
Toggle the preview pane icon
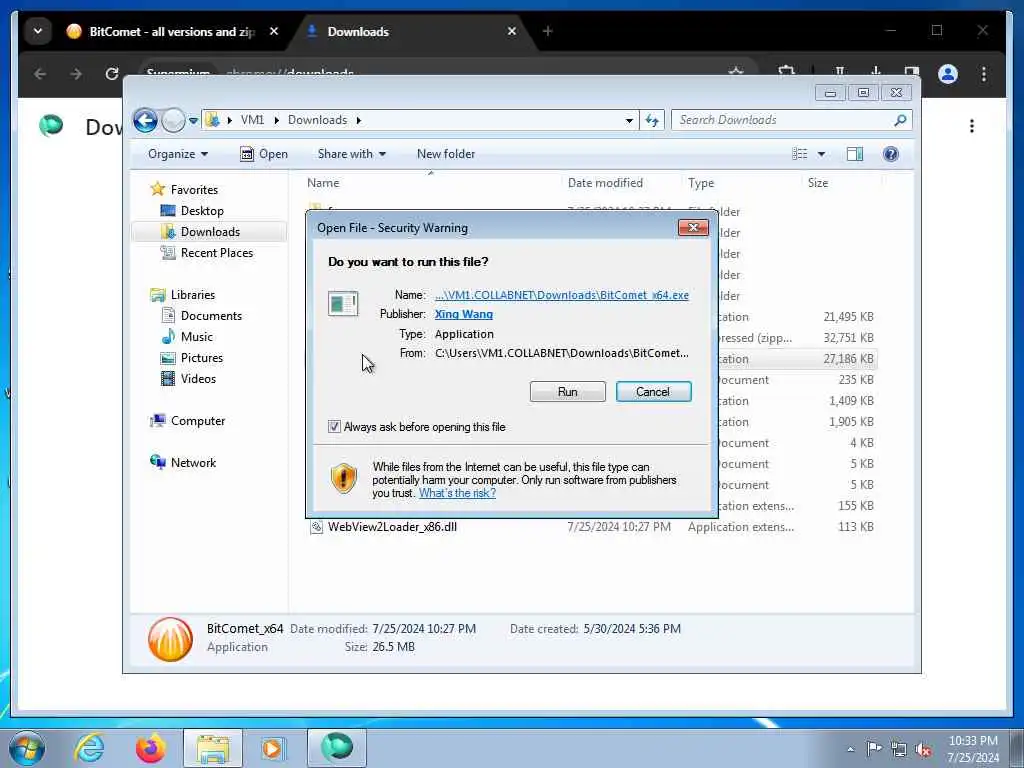855,154
